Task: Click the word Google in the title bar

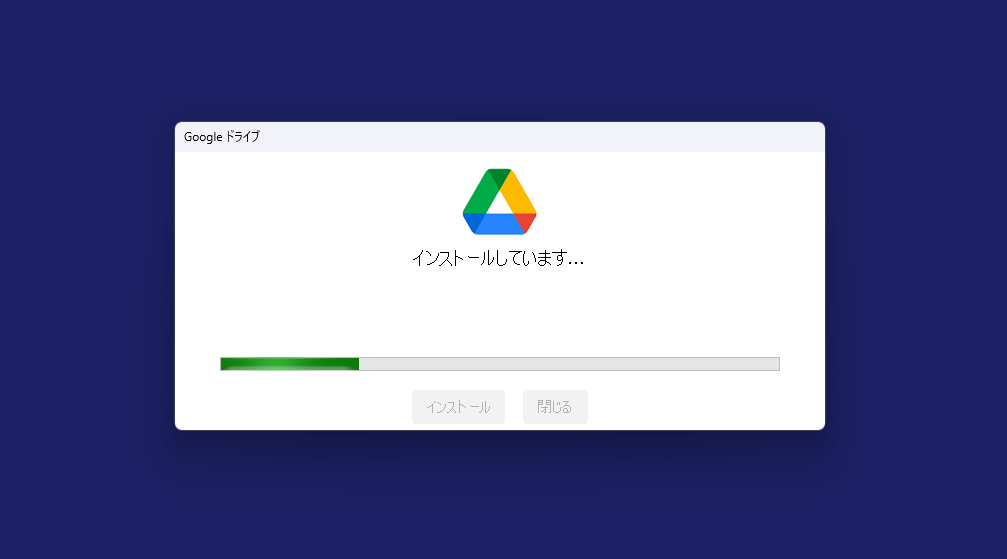Action: click(203, 137)
